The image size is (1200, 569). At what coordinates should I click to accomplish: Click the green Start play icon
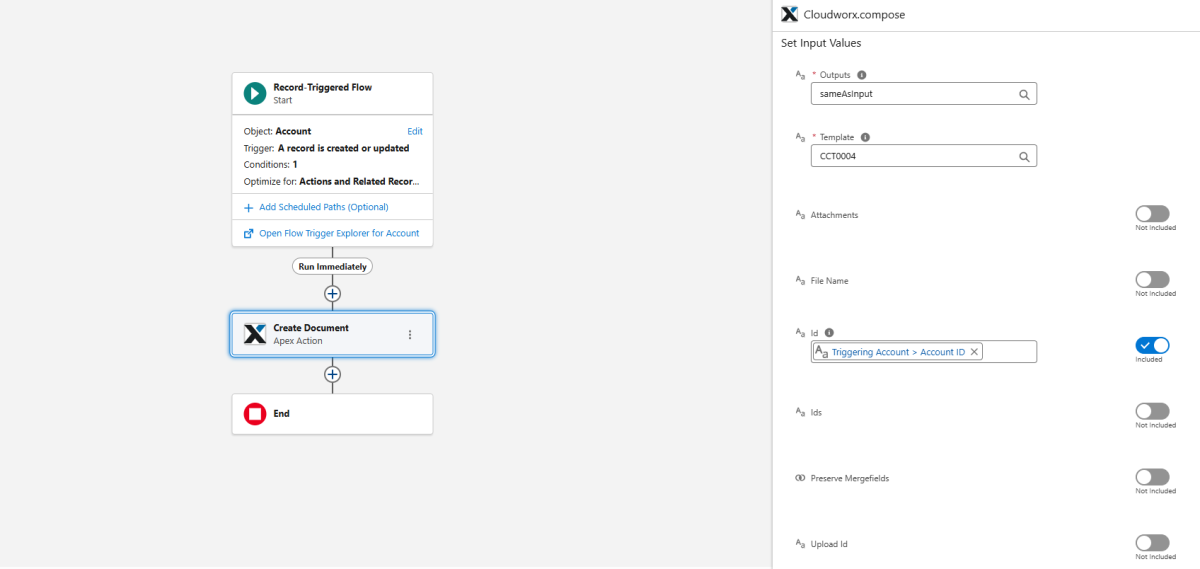point(255,93)
